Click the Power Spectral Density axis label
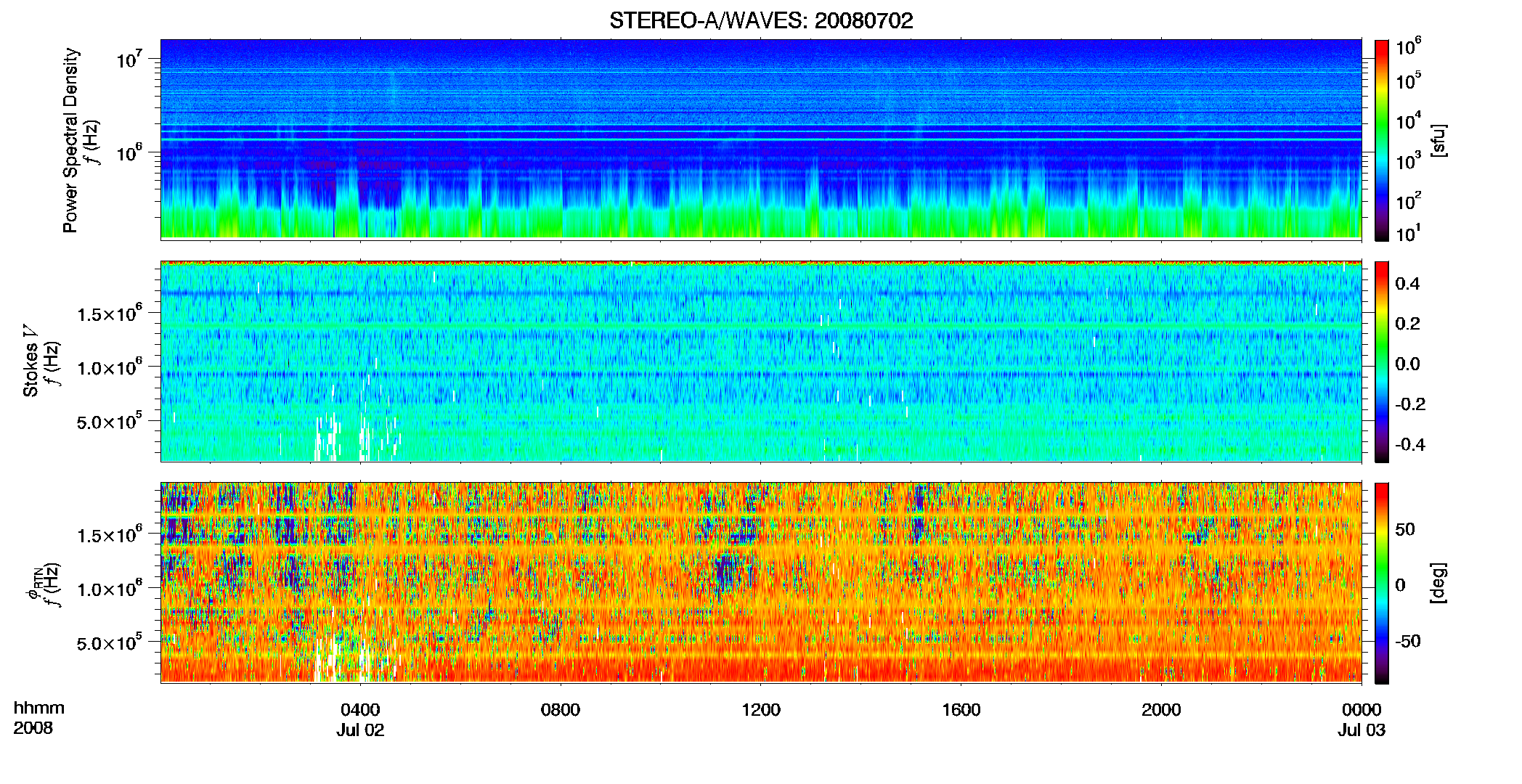The image size is (1522, 784). 70,140
